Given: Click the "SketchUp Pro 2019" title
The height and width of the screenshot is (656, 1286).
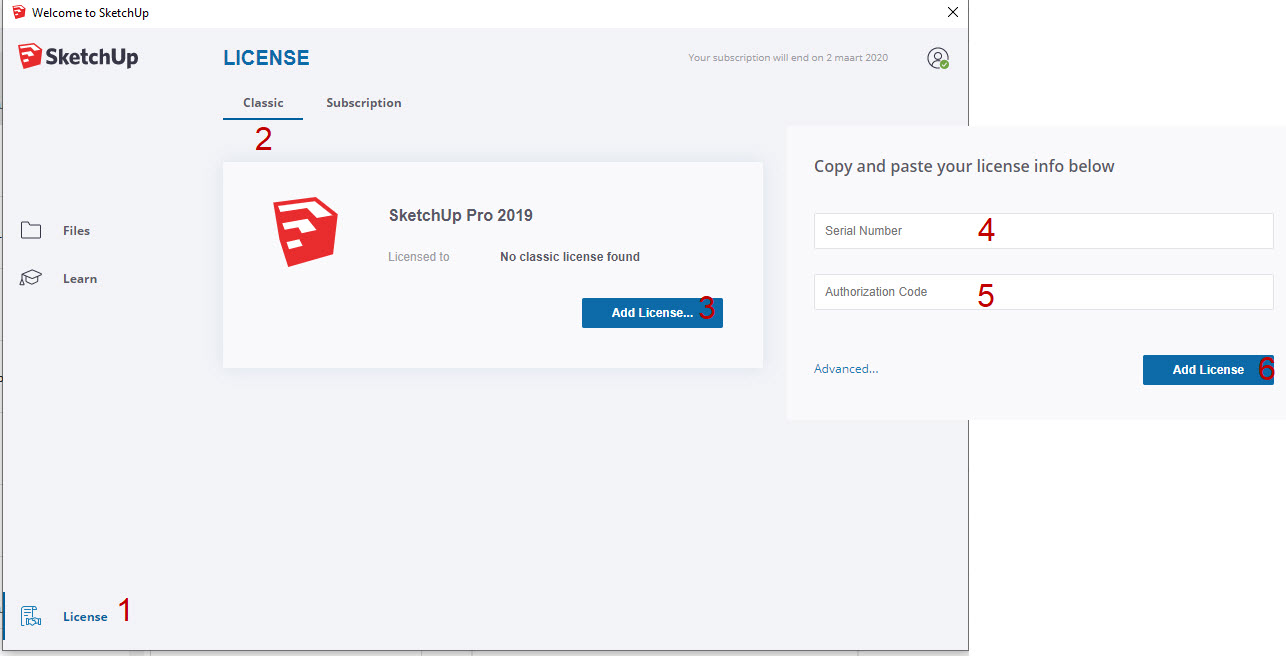Looking at the screenshot, I should coord(461,215).
